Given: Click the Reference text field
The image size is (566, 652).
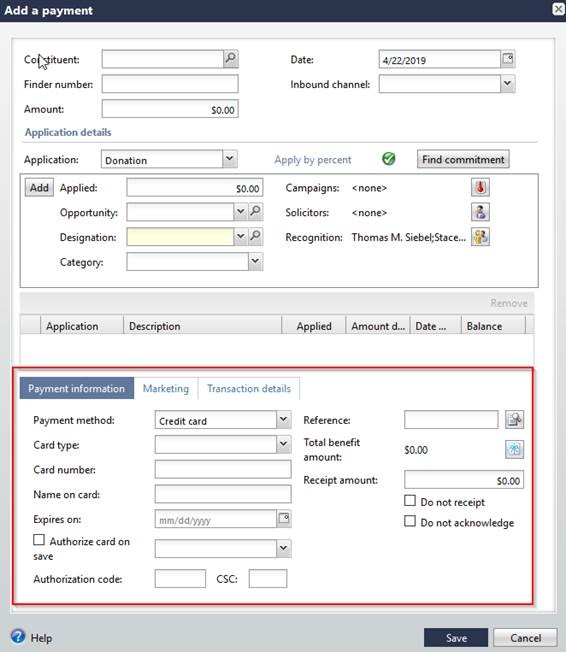Looking at the screenshot, I should point(451,420).
